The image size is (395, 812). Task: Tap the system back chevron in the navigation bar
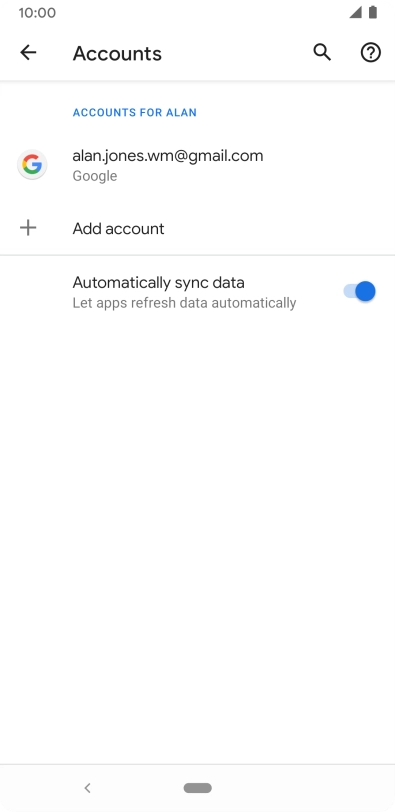pos(87,788)
